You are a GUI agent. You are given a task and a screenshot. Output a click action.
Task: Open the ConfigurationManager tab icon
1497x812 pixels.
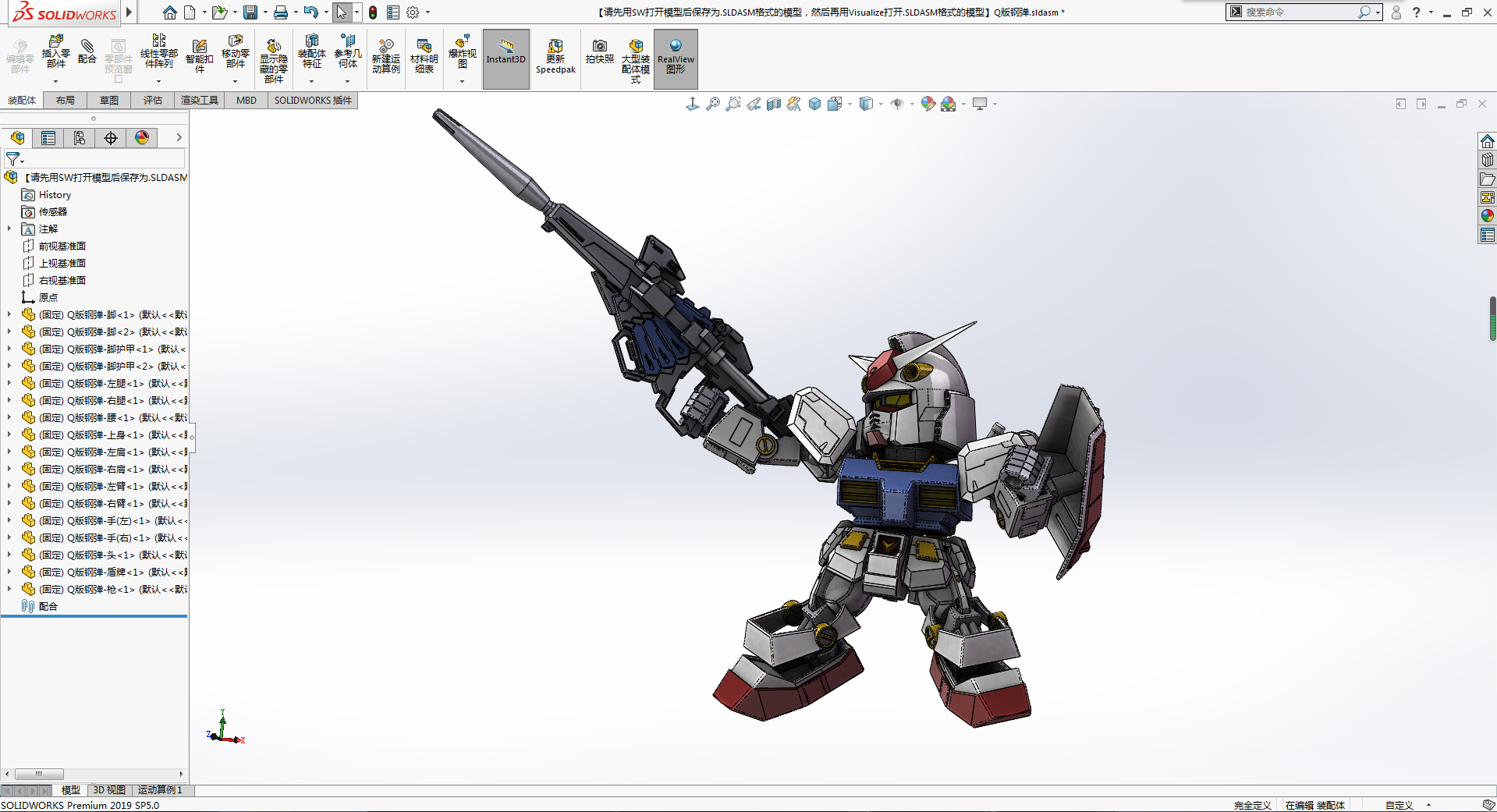80,138
